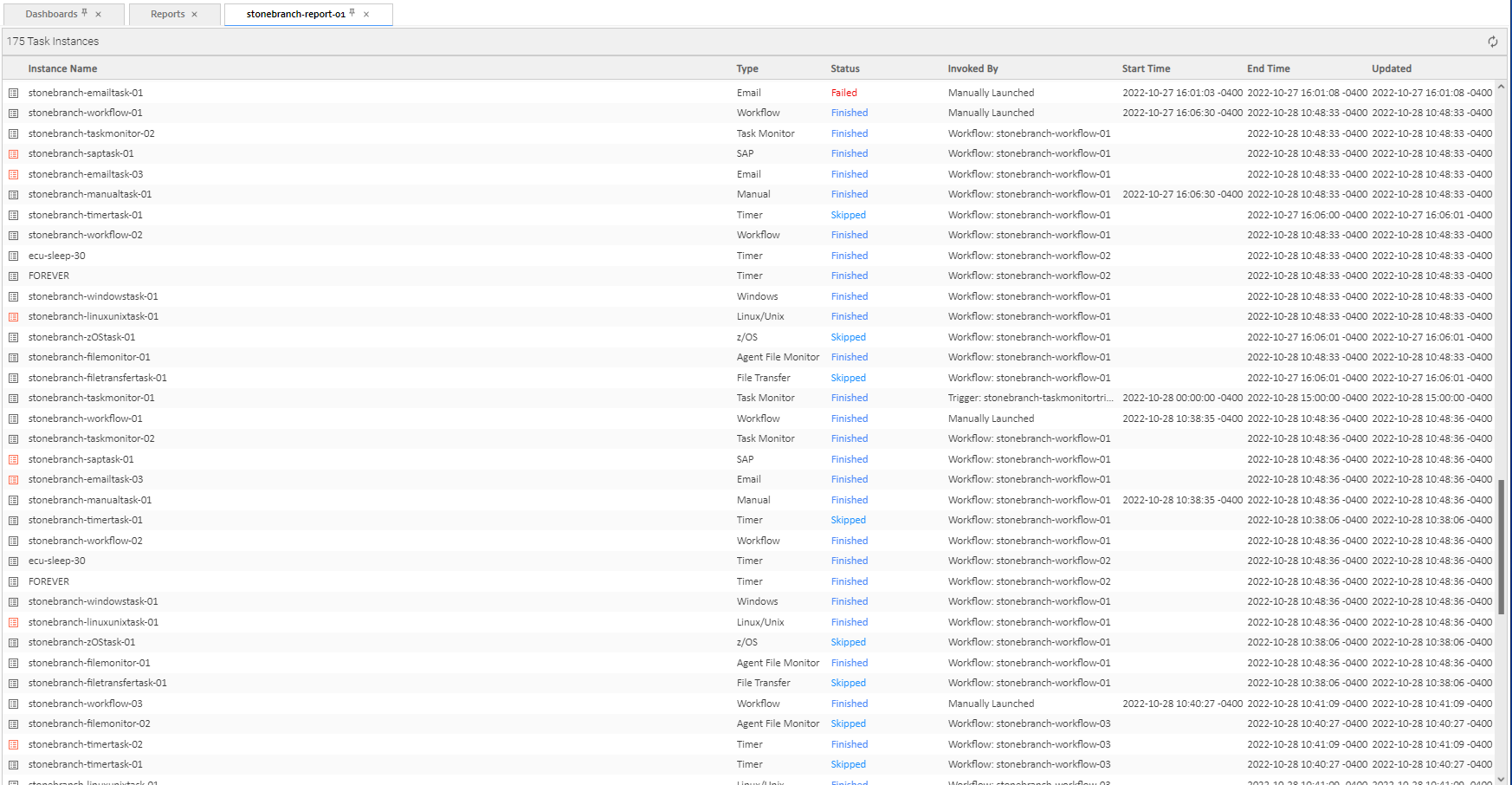Sort by the Start Time column header
This screenshot has height=785, width=1512.
pos(1145,68)
